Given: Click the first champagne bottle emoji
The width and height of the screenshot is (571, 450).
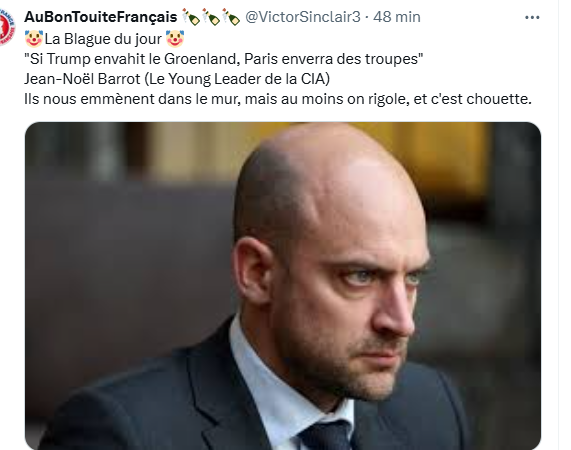Looking at the screenshot, I should point(191,17).
